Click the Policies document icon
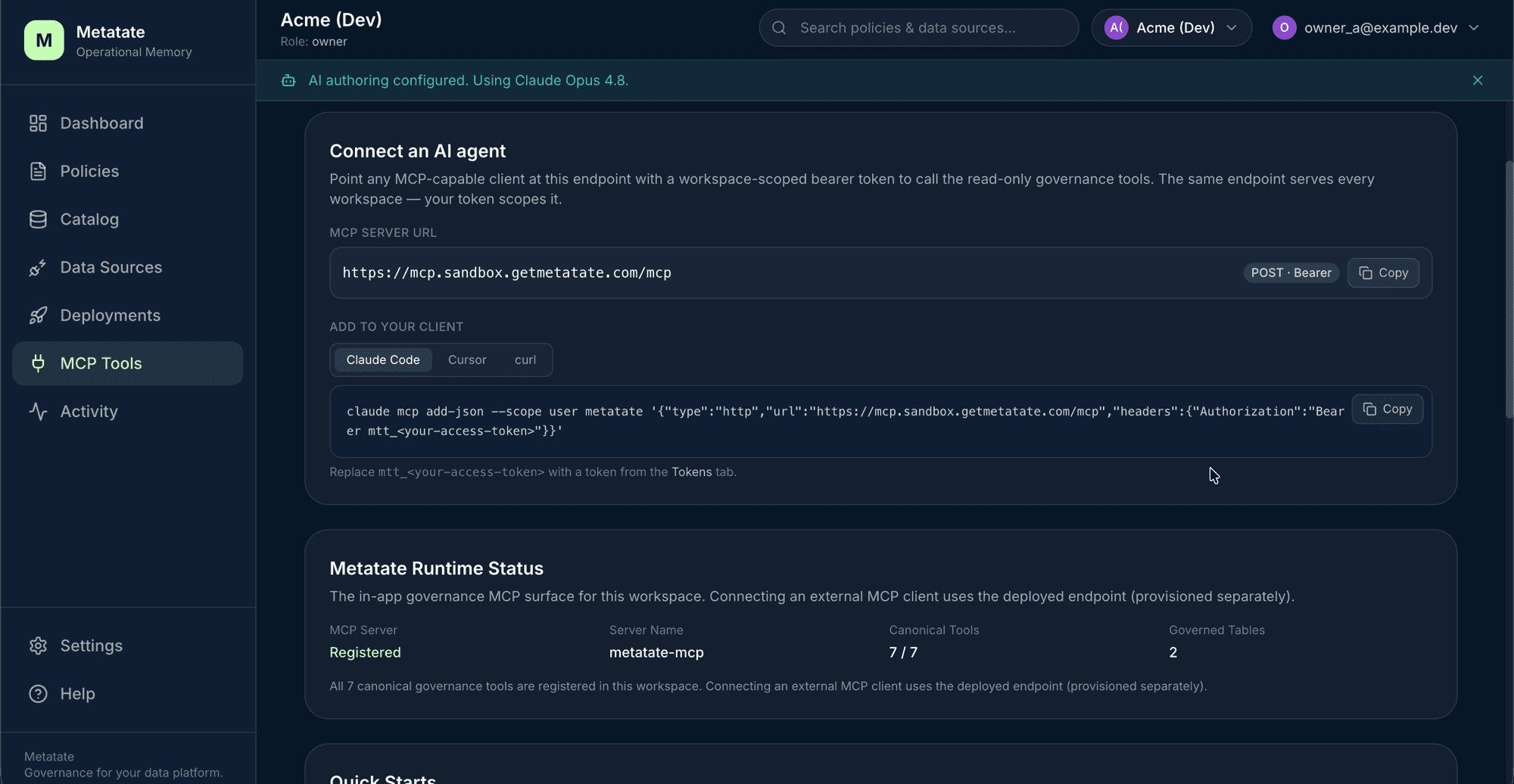The width and height of the screenshot is (1514, 784). [38, 171]
